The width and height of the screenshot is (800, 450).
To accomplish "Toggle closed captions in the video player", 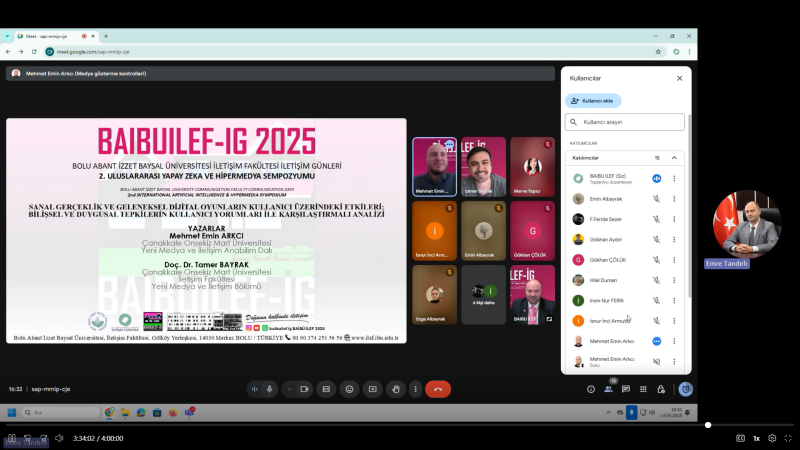I will pos(740,438).
